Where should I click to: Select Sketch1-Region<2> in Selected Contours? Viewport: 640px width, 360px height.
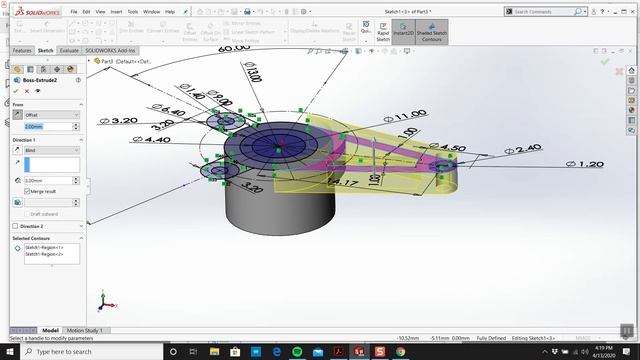pos(44,254)
